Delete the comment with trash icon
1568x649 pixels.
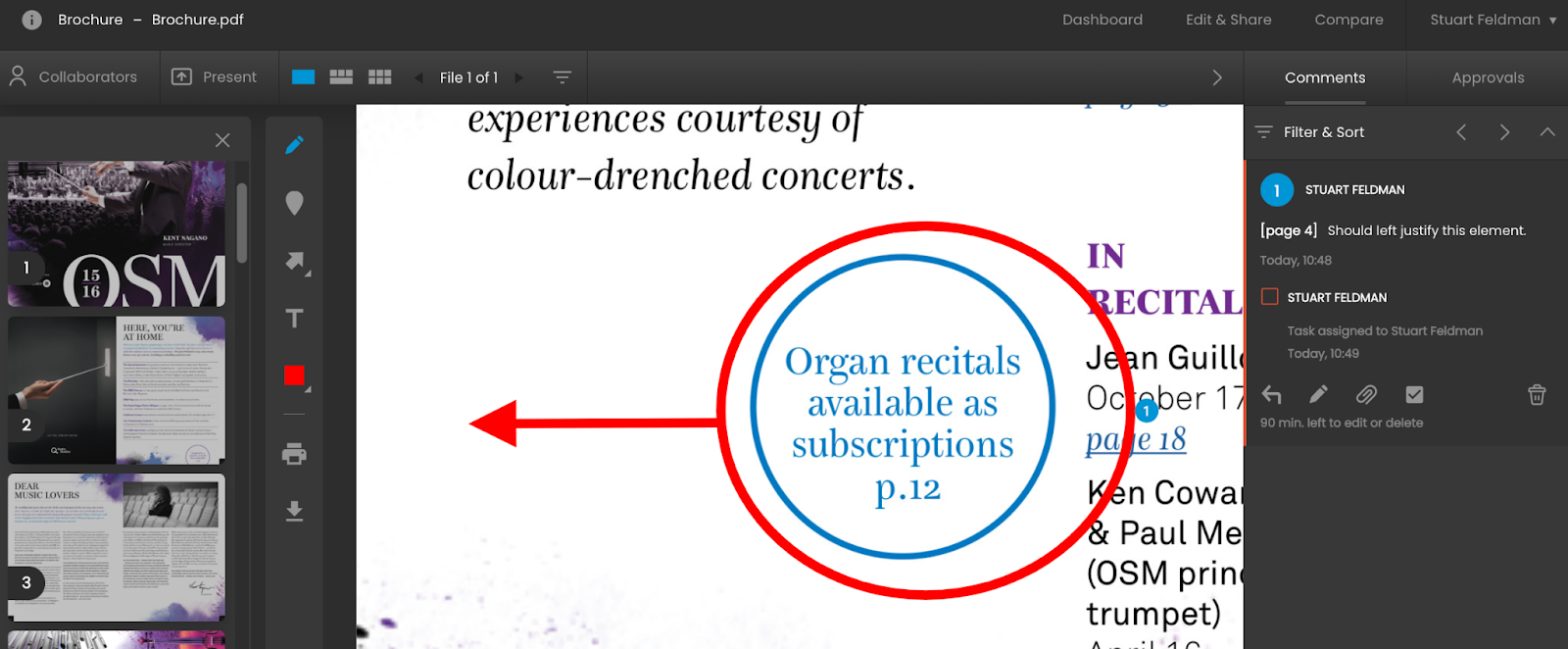(1536, 394)
